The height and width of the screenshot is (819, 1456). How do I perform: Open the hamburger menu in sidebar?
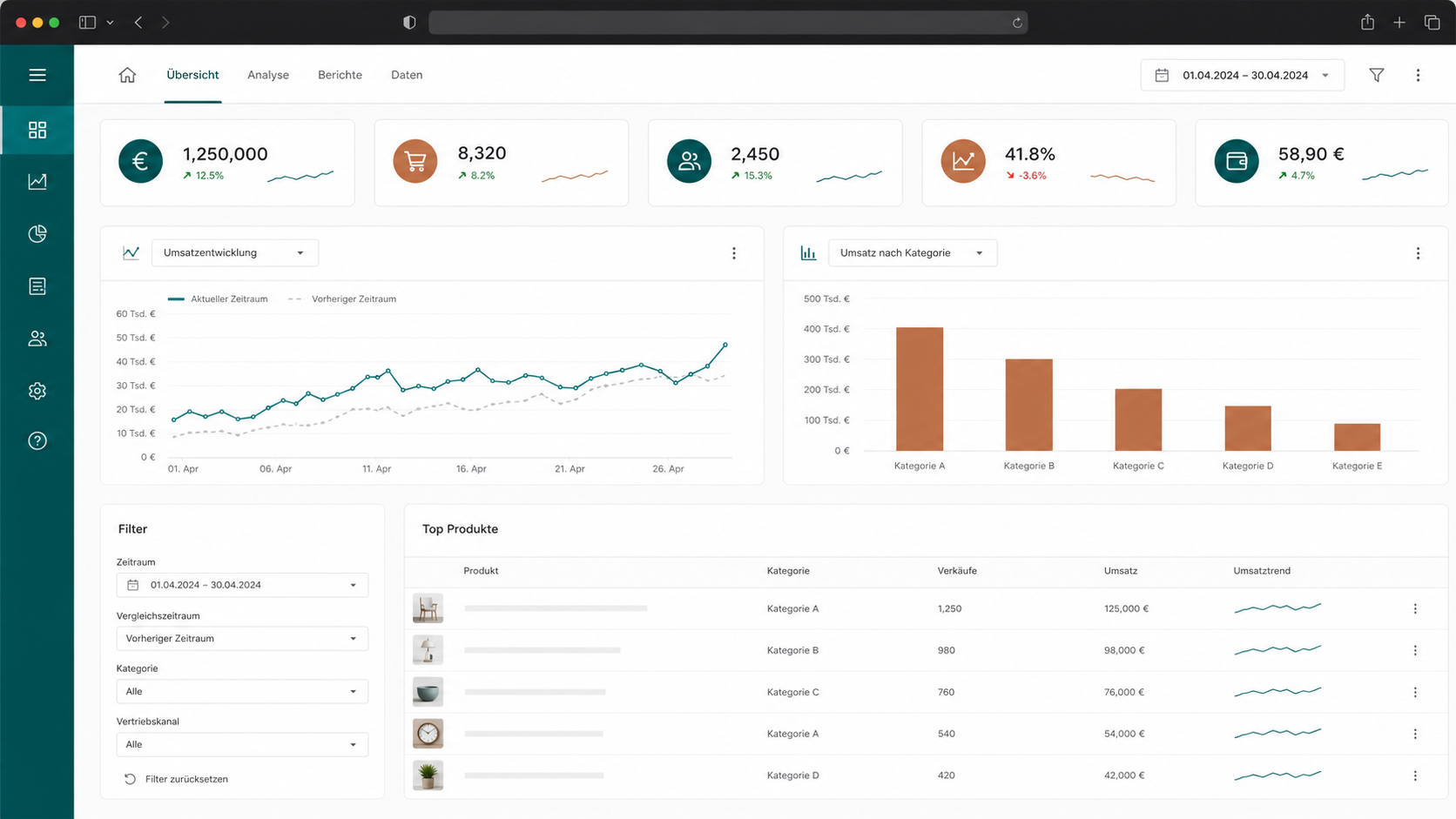(37, 75)
